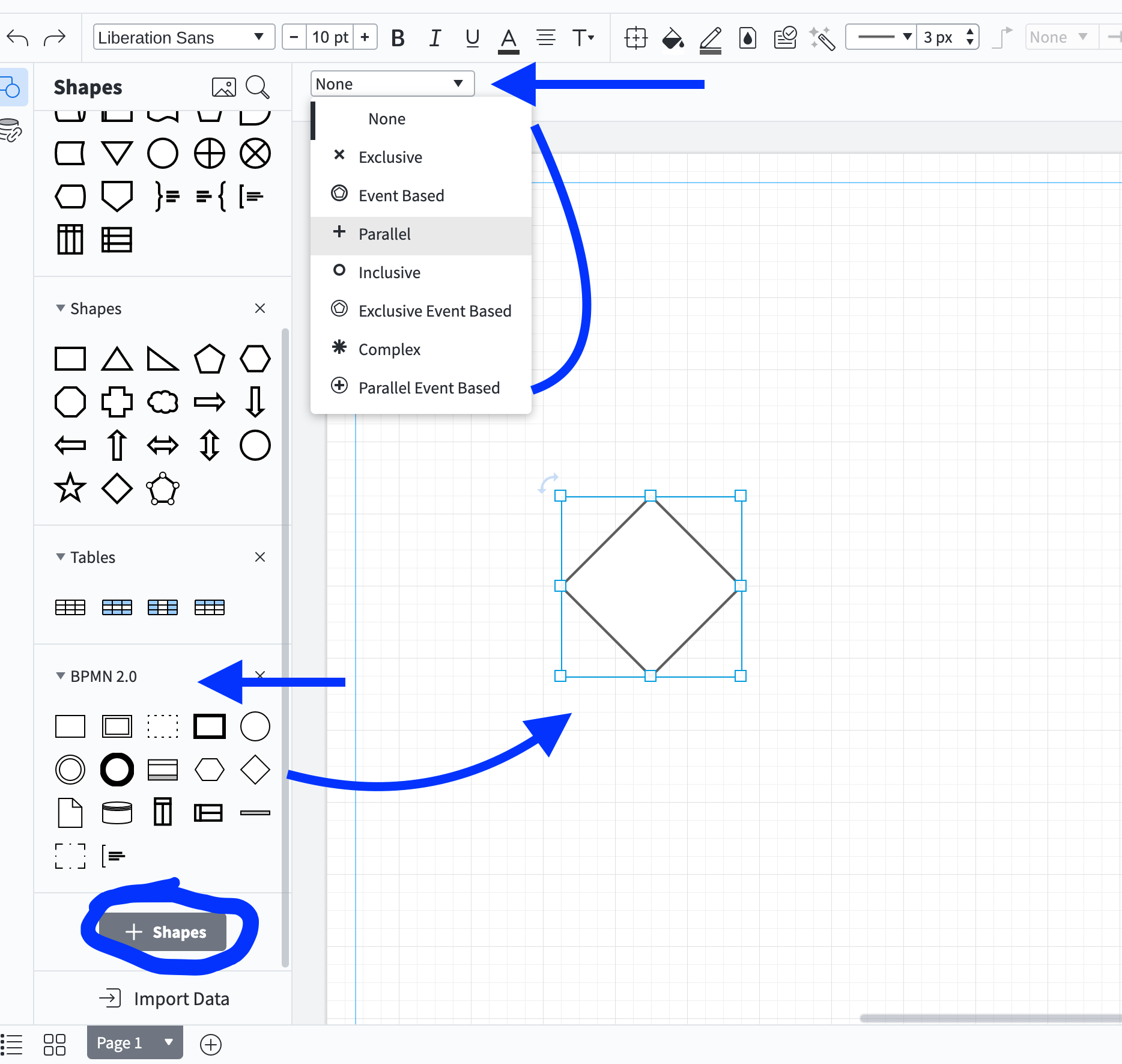Open the Shapes panel sidebar icon
The height and width of the screenshot is (1064, 1122).
click(11, 87)
